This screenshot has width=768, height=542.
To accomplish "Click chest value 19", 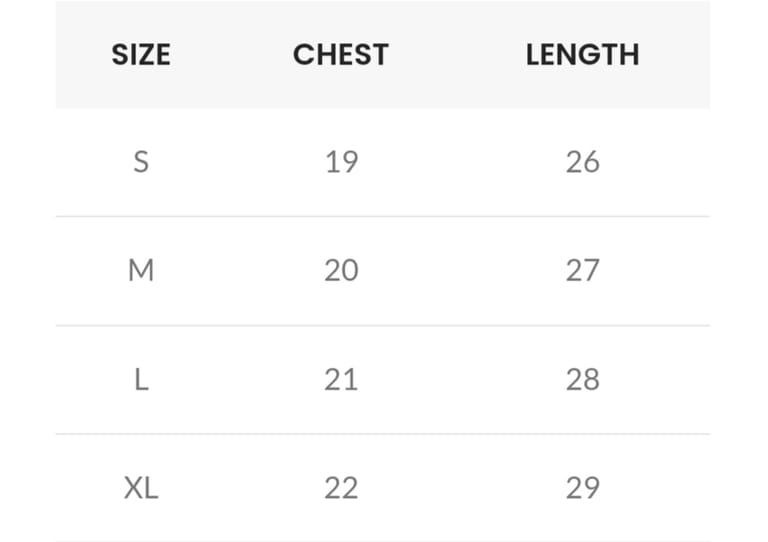I will pos(341,161).
